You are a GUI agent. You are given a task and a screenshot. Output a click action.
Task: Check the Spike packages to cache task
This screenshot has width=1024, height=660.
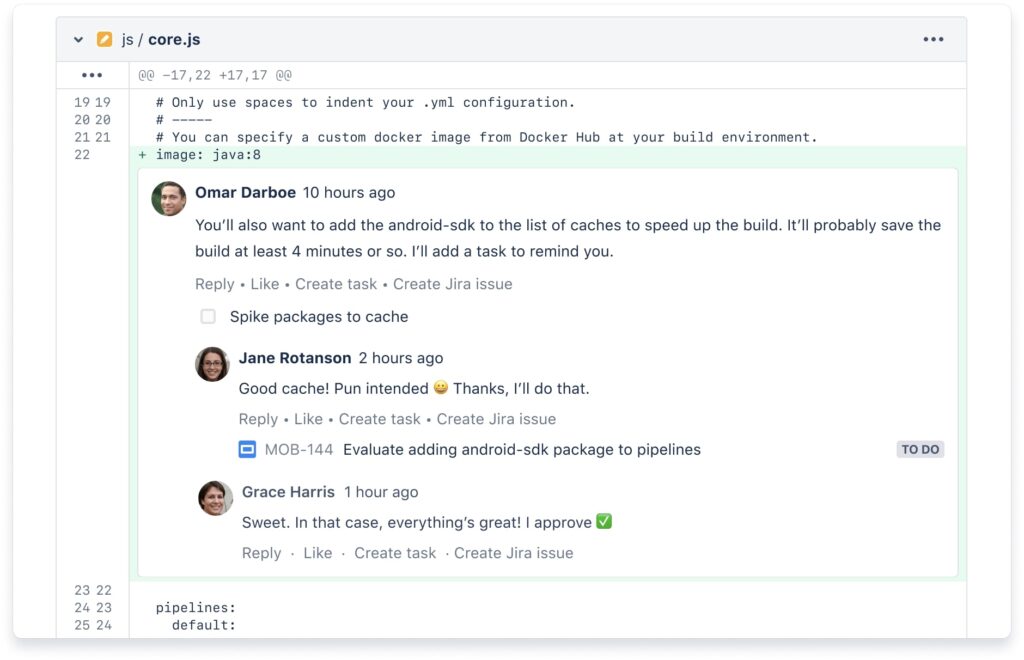point(208,315)
